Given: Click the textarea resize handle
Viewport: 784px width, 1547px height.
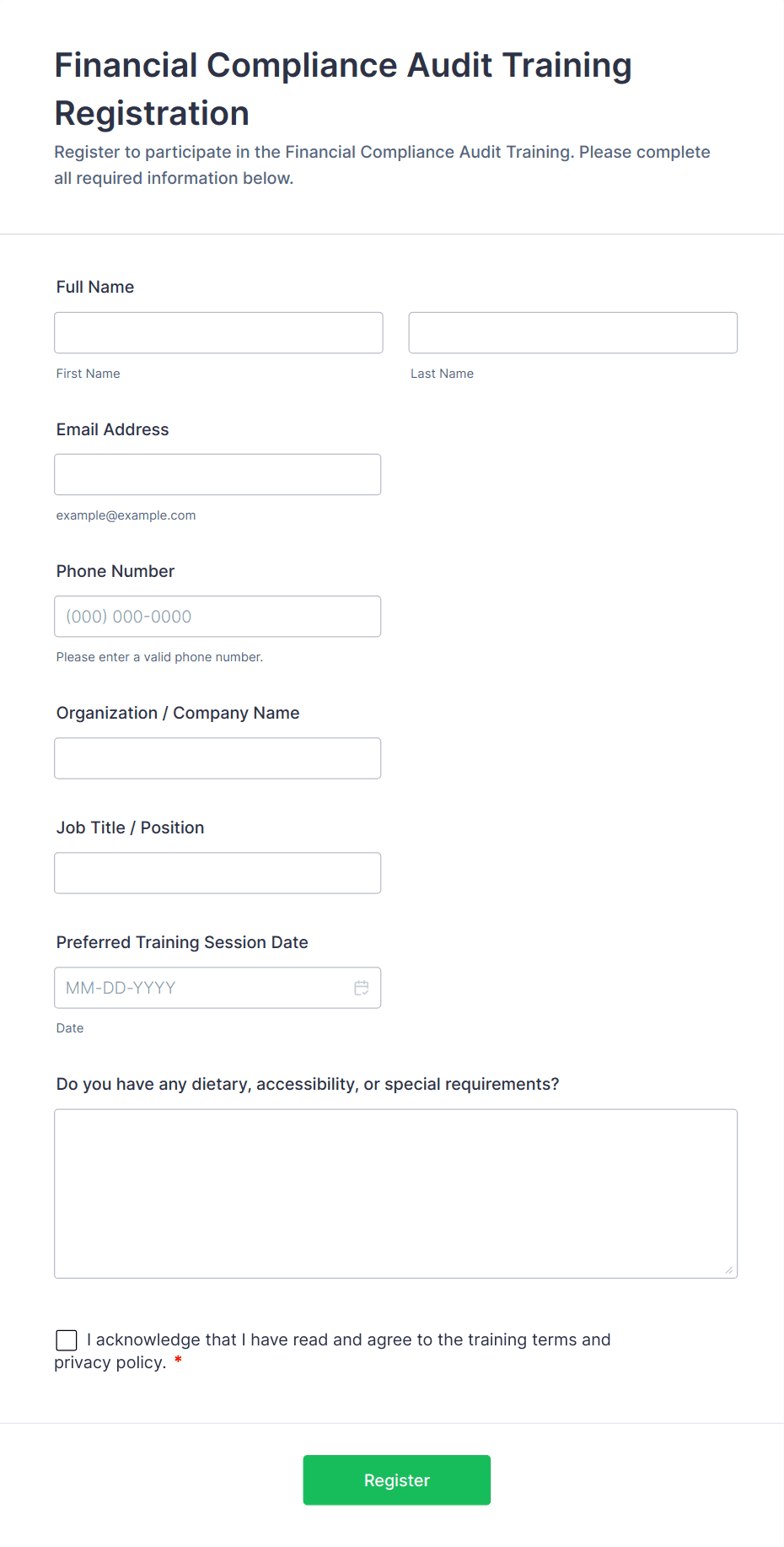Looking at the screenshot, I should [x=729, y=1269].
